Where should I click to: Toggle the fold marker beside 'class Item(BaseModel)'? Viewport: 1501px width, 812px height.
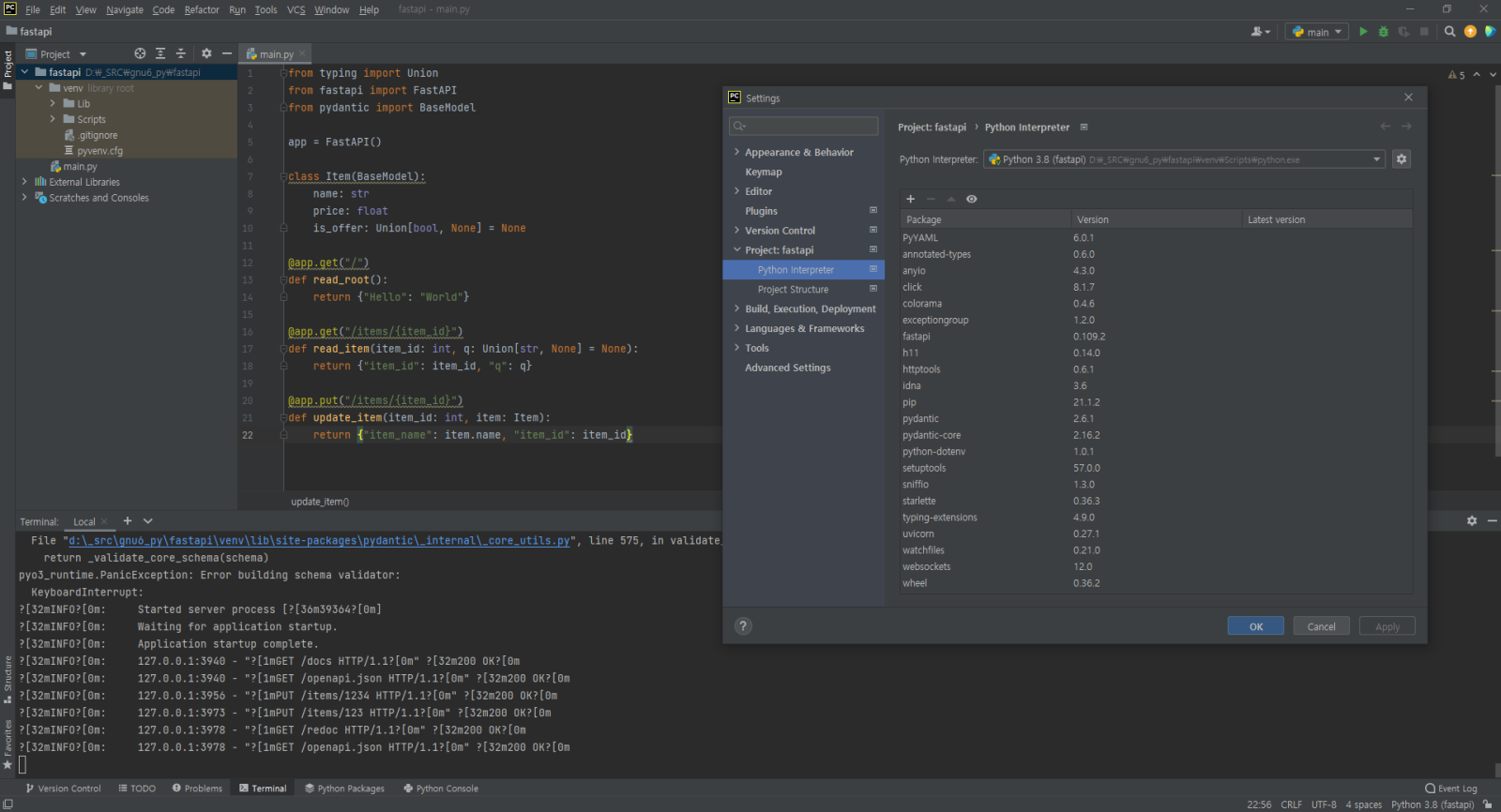(x=282, y=176)
